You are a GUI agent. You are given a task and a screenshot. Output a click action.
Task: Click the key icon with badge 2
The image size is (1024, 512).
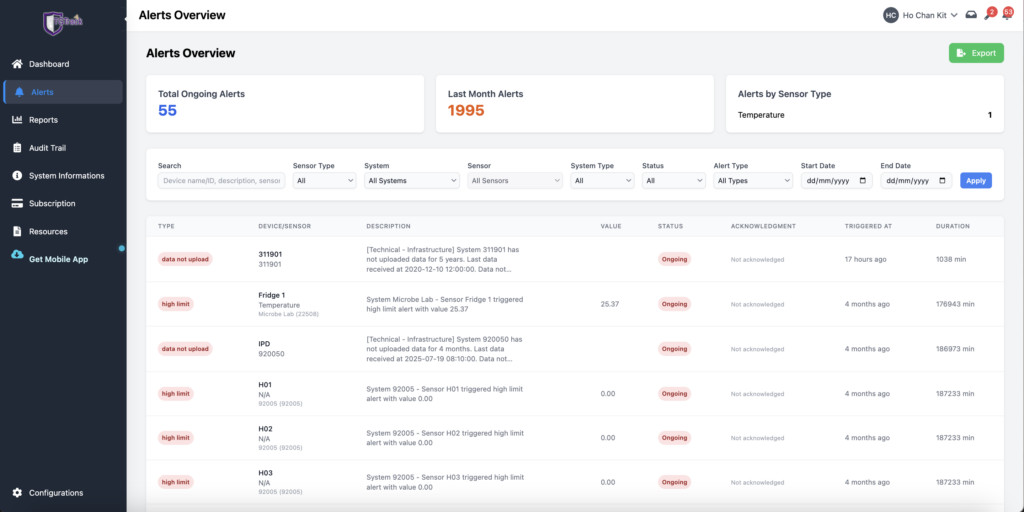988,15
